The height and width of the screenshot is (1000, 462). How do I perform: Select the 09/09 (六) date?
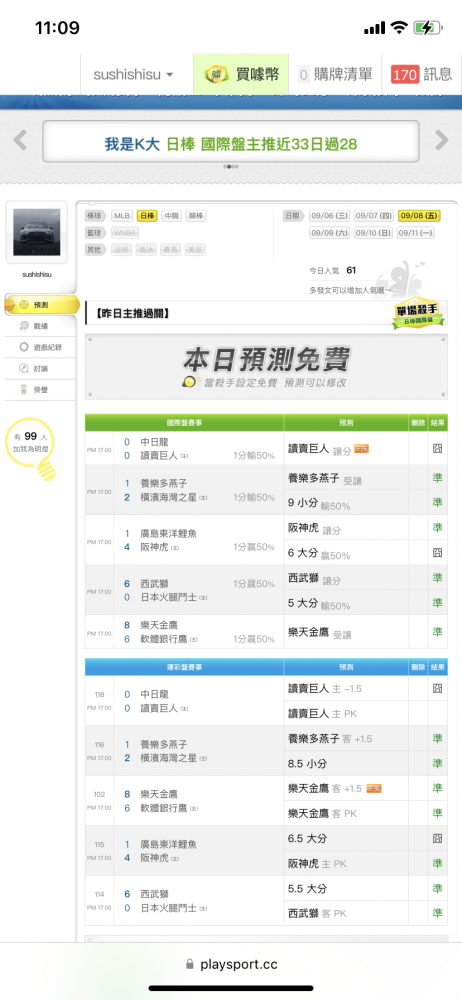pyautogui.click(x=329, y=233)
